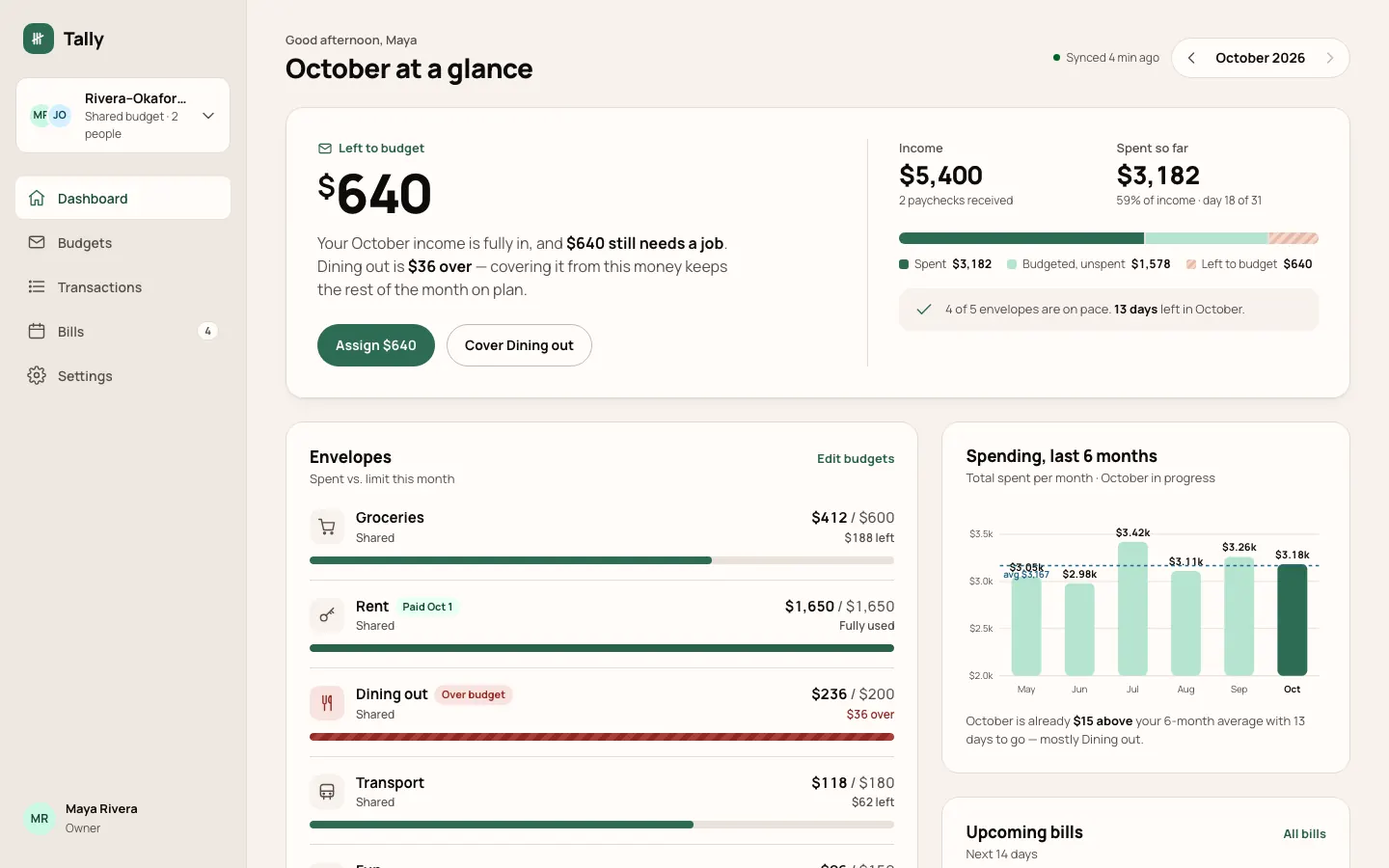Click the July bar in spending chart
This screenshot has width=1389, height=868.
[1132, 609]
